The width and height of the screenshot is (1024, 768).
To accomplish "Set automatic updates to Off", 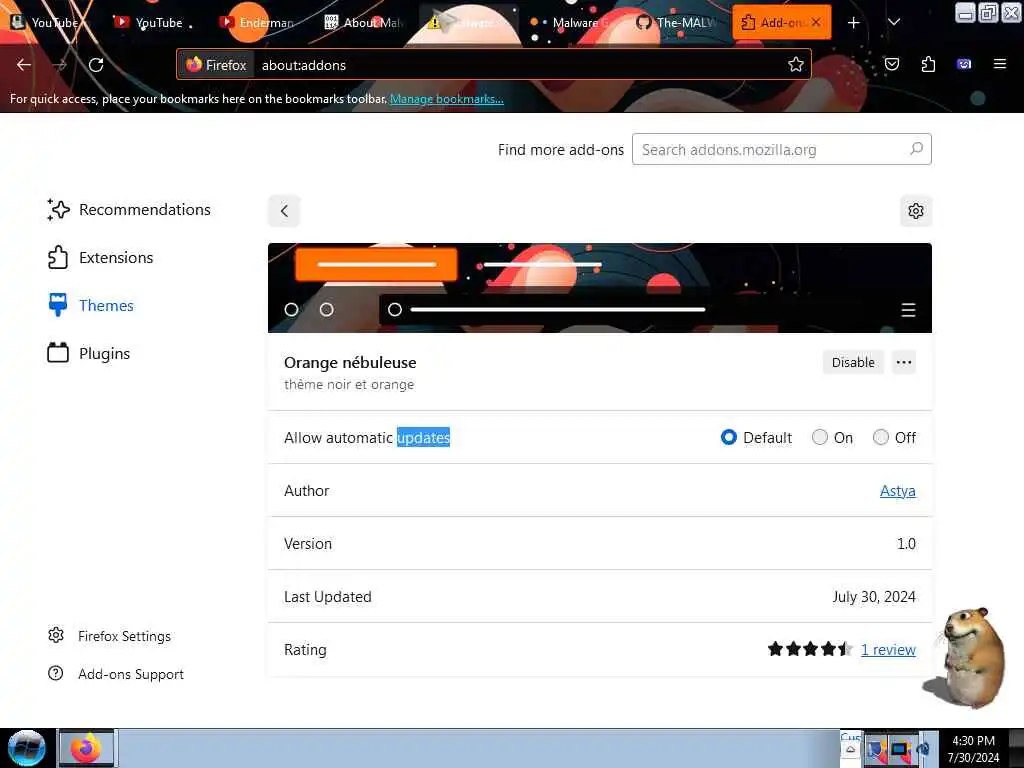I will (880, 437).
